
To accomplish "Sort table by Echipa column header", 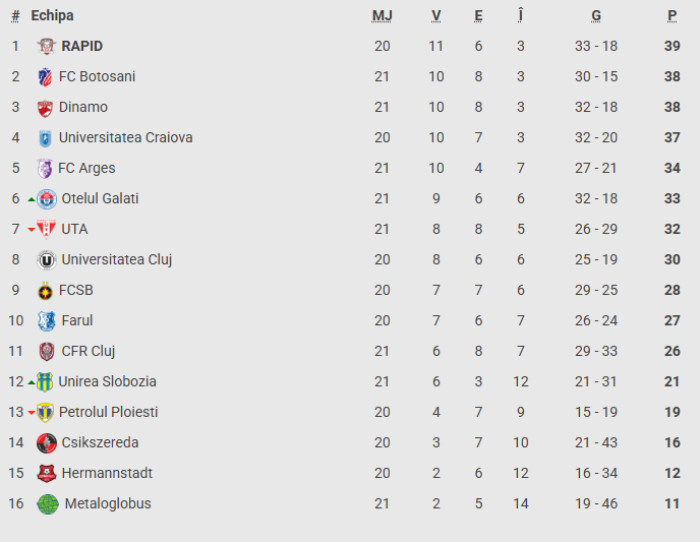I will (x=52, y=16).
